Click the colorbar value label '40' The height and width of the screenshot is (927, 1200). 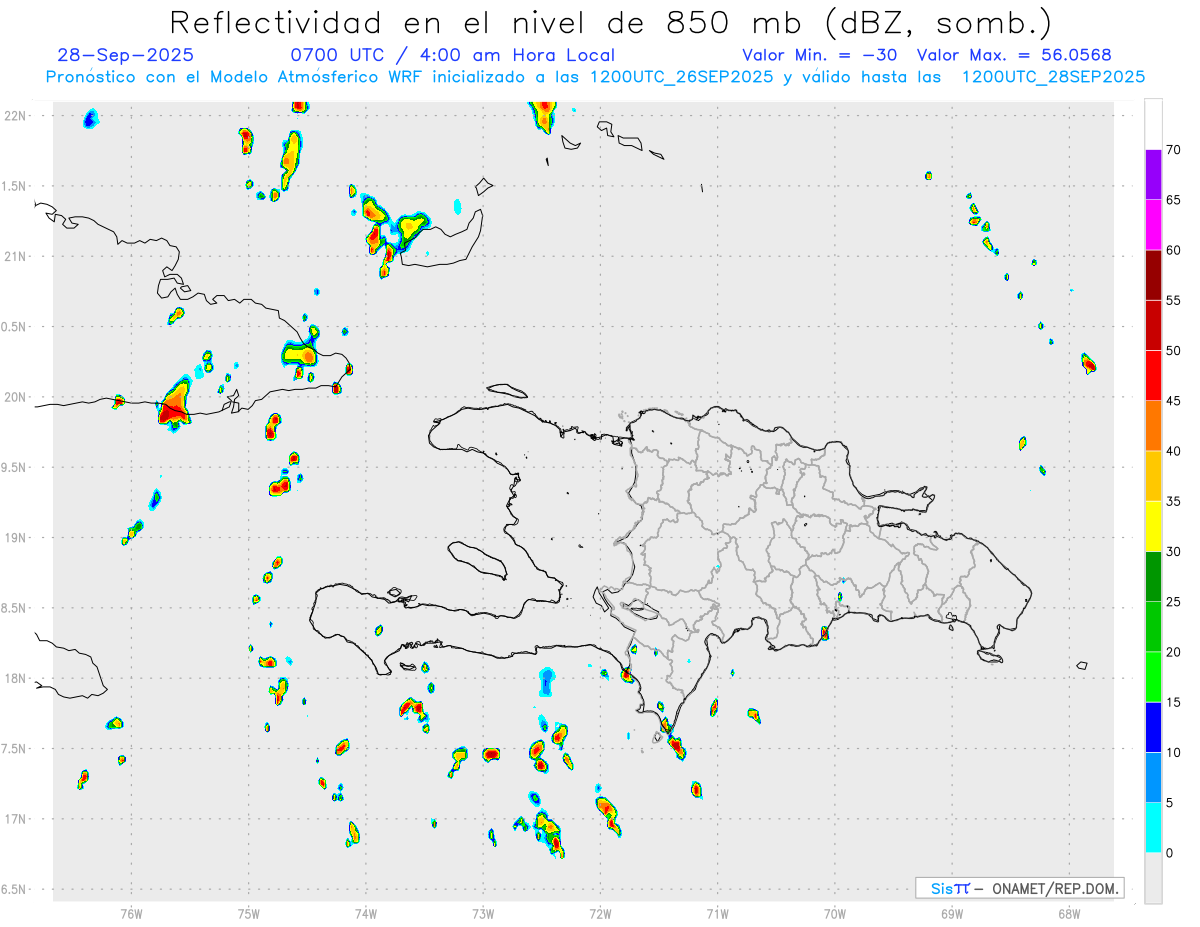[1173, 451]
